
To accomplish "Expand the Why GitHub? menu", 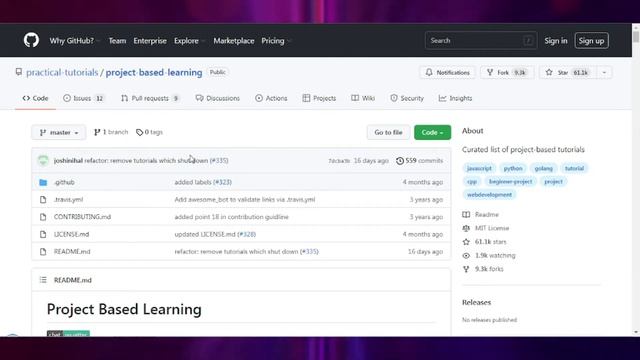I will pos(74,41).
